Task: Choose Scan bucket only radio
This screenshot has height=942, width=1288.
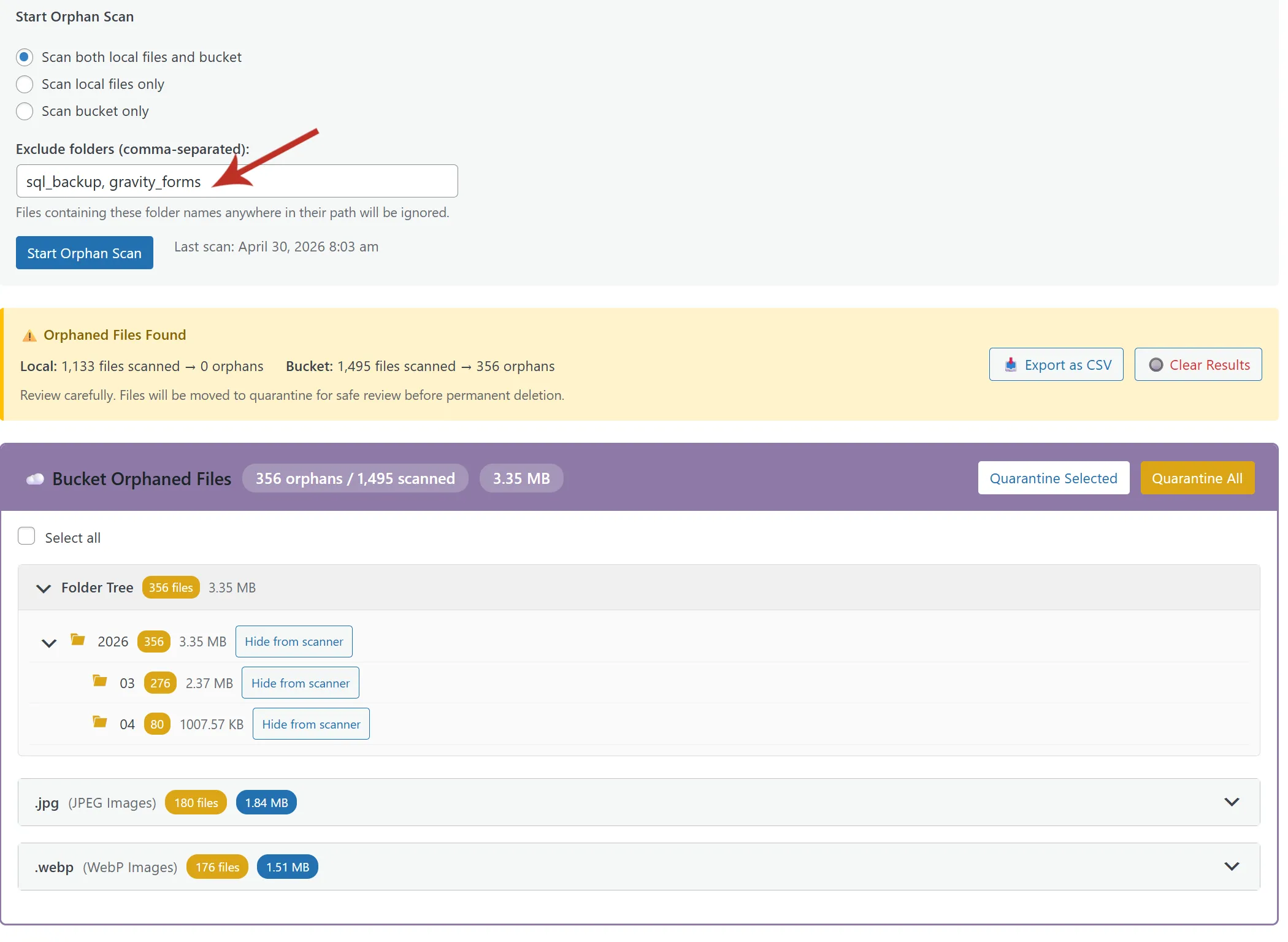Action: [25, 112]
